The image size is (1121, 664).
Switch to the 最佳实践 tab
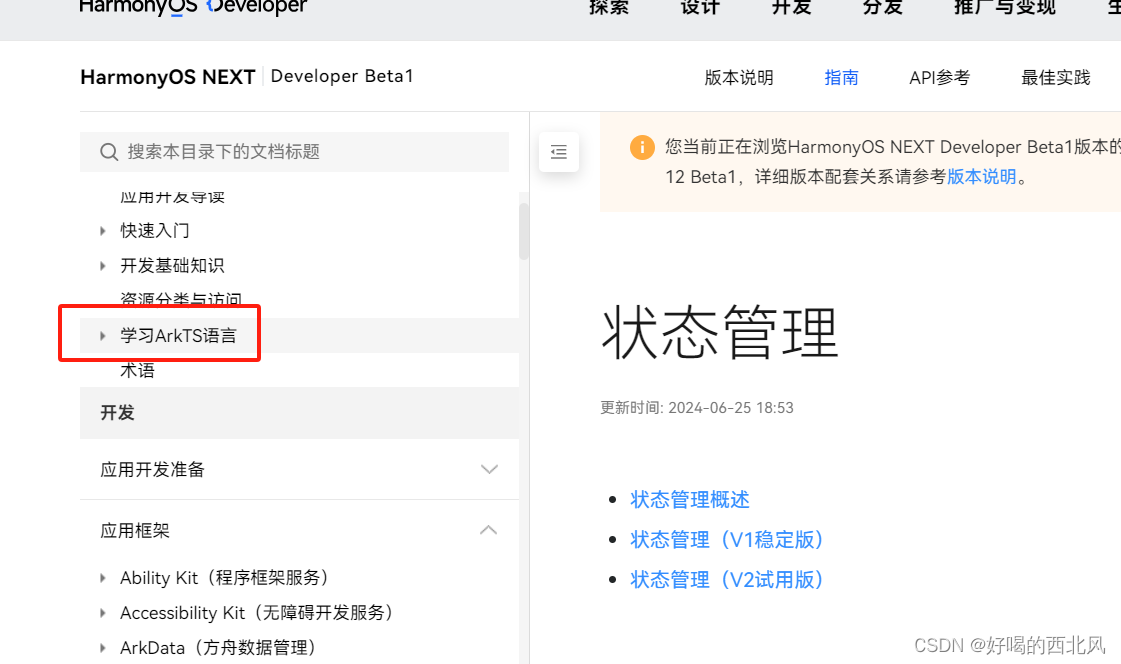[x=1055, y=77]
